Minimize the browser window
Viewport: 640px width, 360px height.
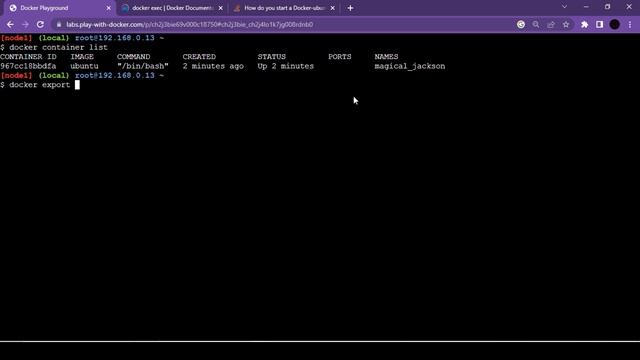[586, 7]
